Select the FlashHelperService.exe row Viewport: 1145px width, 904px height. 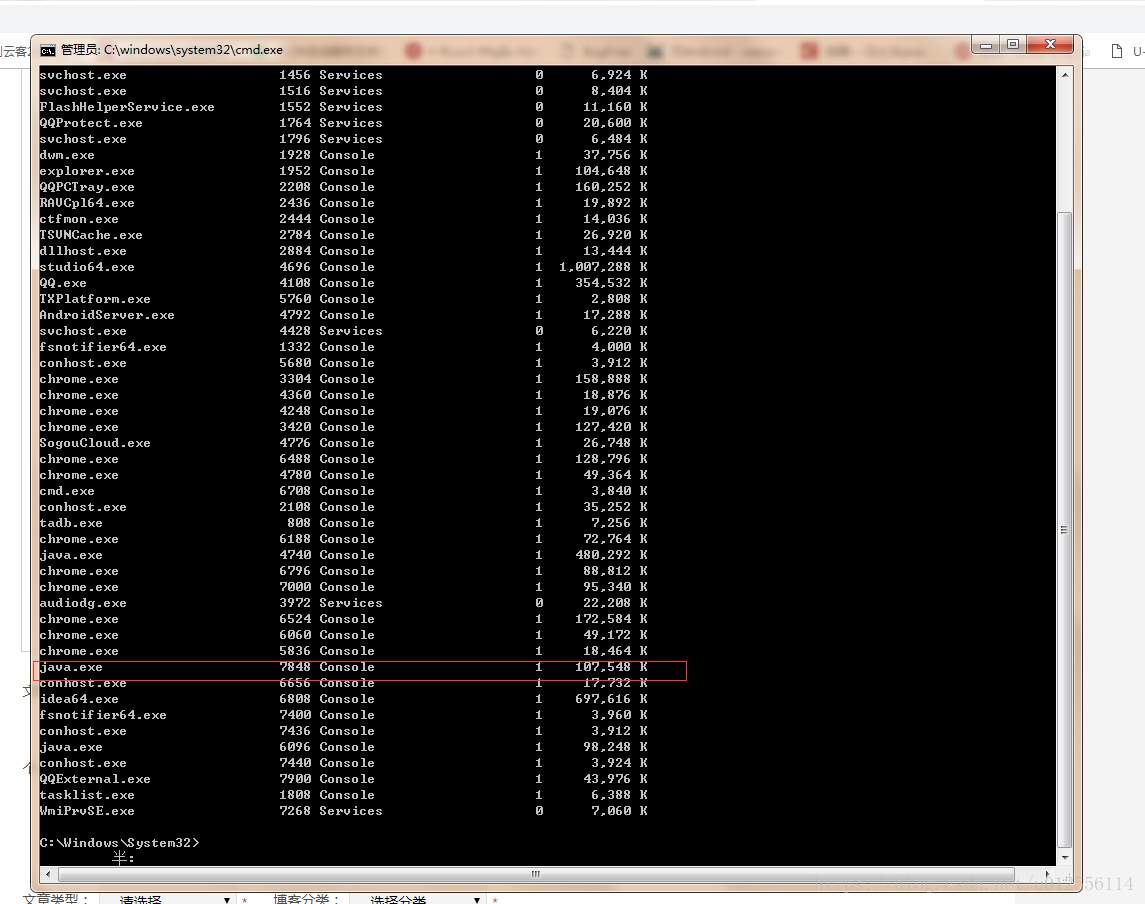pyautogui.click(x=343, y=107)
